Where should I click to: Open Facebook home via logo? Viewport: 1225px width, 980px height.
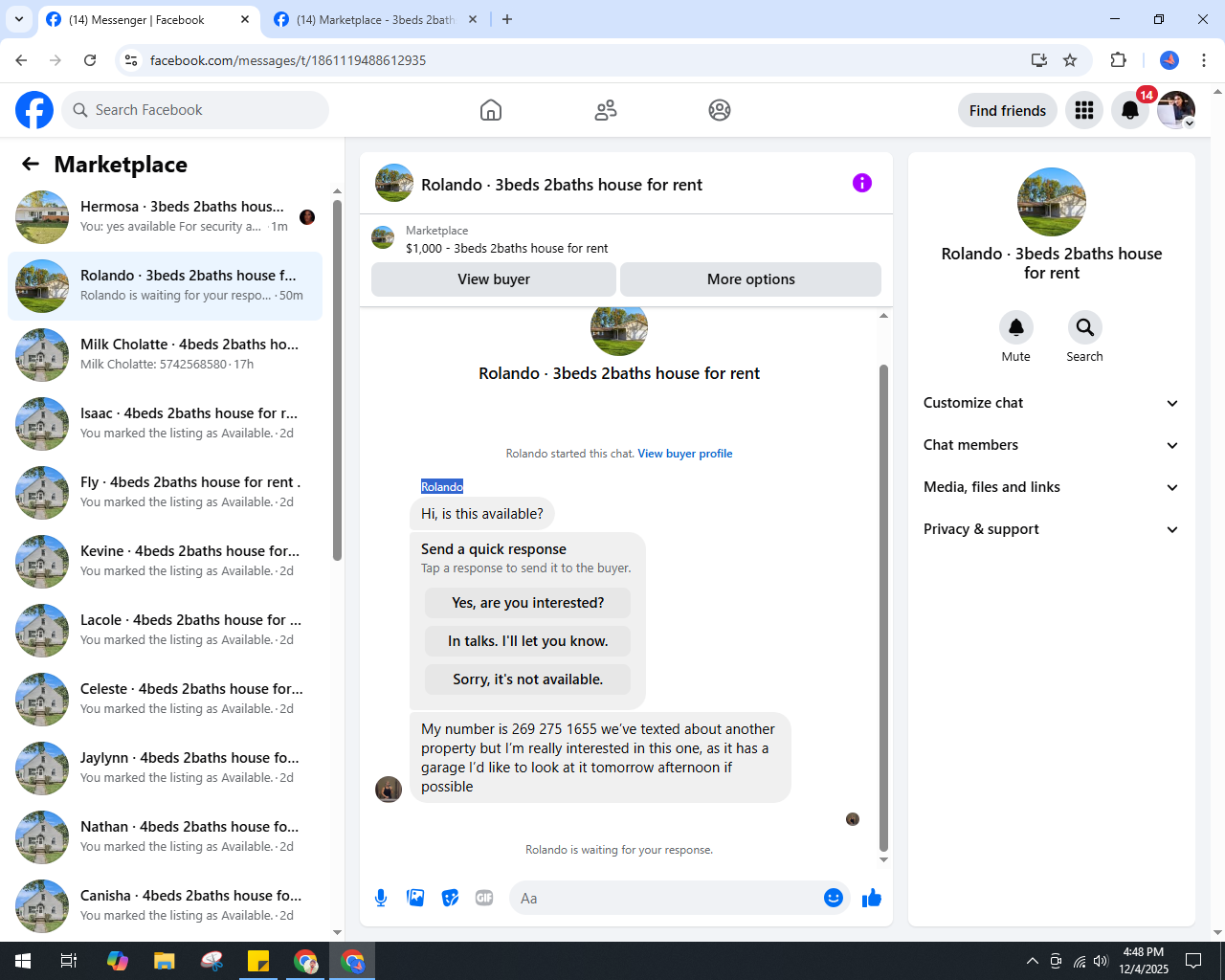tap(34, 110)
